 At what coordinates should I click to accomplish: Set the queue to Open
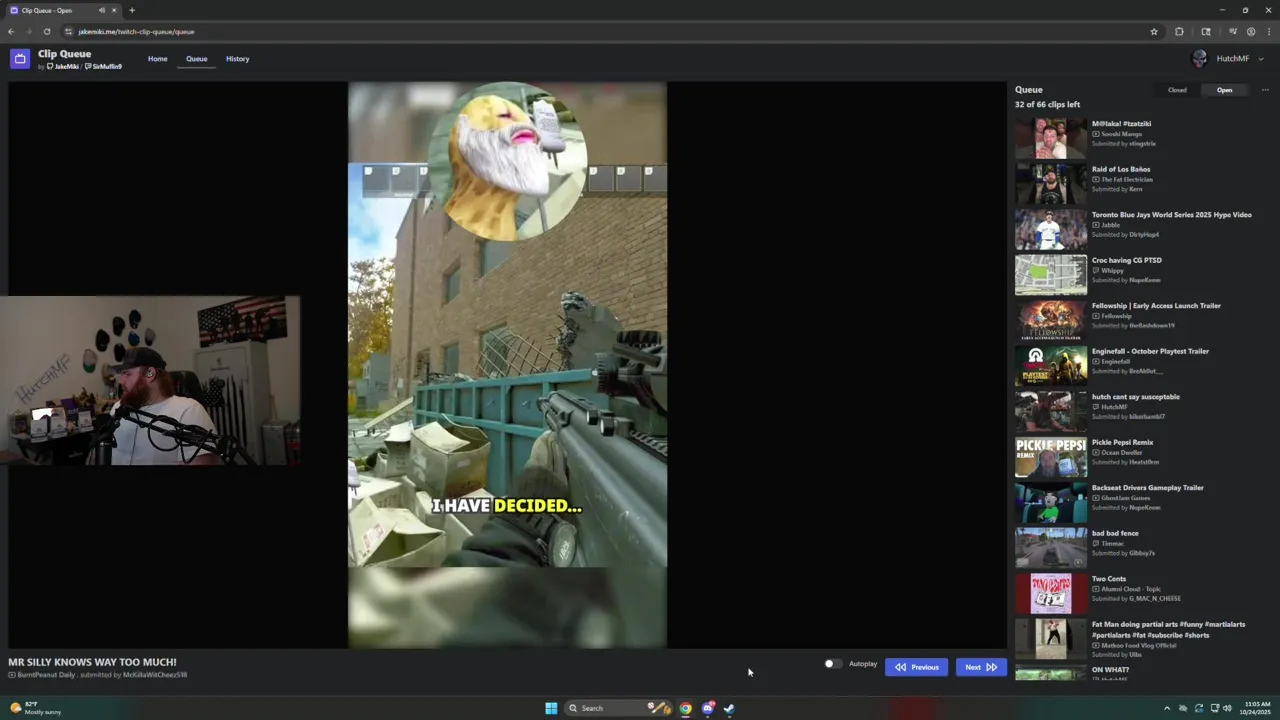pos(1224,90)
